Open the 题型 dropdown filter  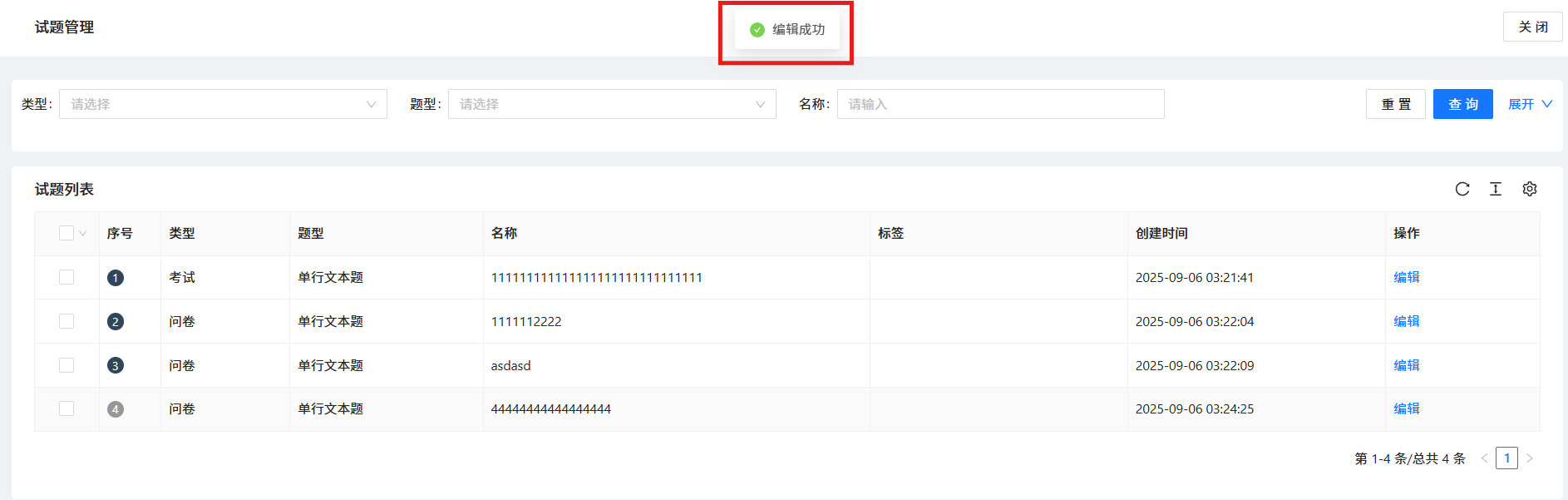tap(612, 104)
